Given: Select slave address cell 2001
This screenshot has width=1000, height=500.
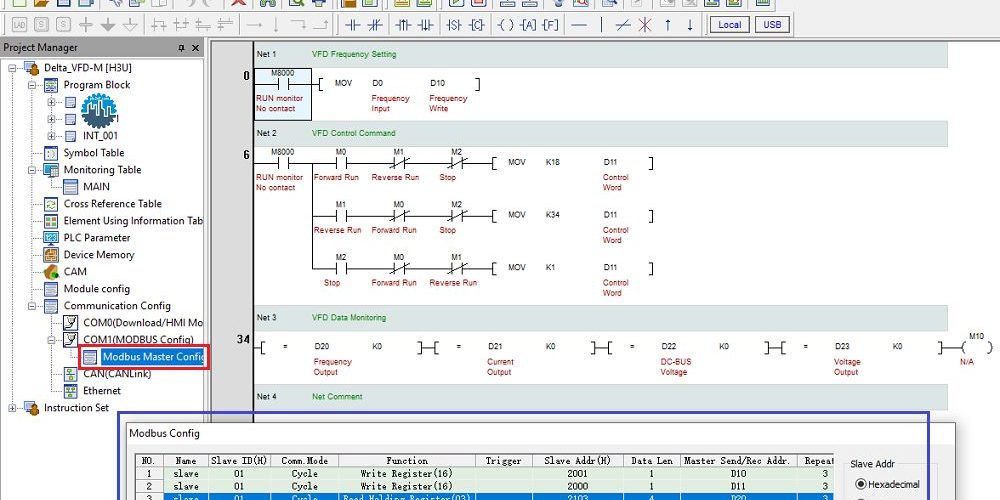Looking at the screenshot, I should [x=577, y=474].
